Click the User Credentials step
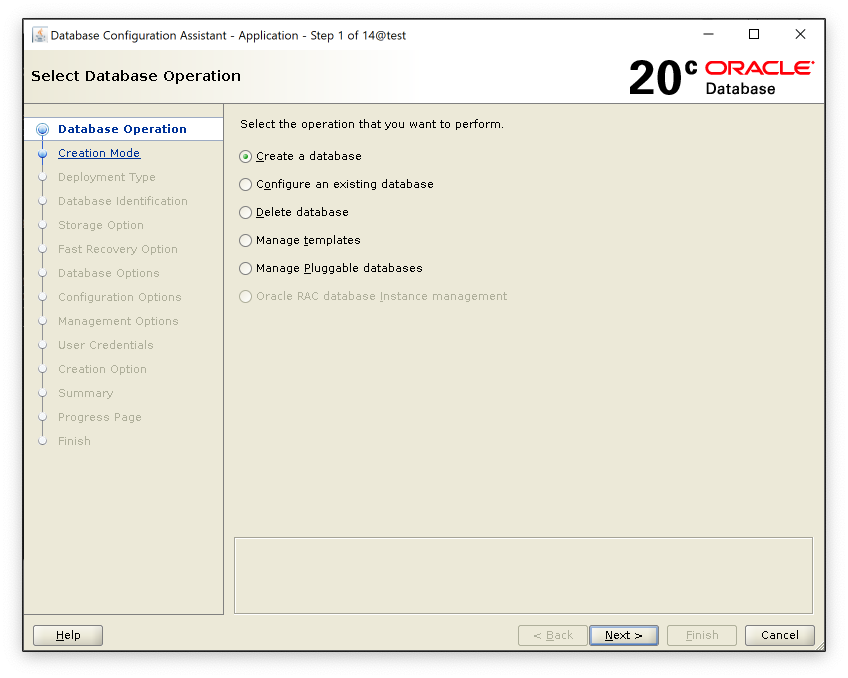Screen dimensions: 848x678 coord(105,345)
